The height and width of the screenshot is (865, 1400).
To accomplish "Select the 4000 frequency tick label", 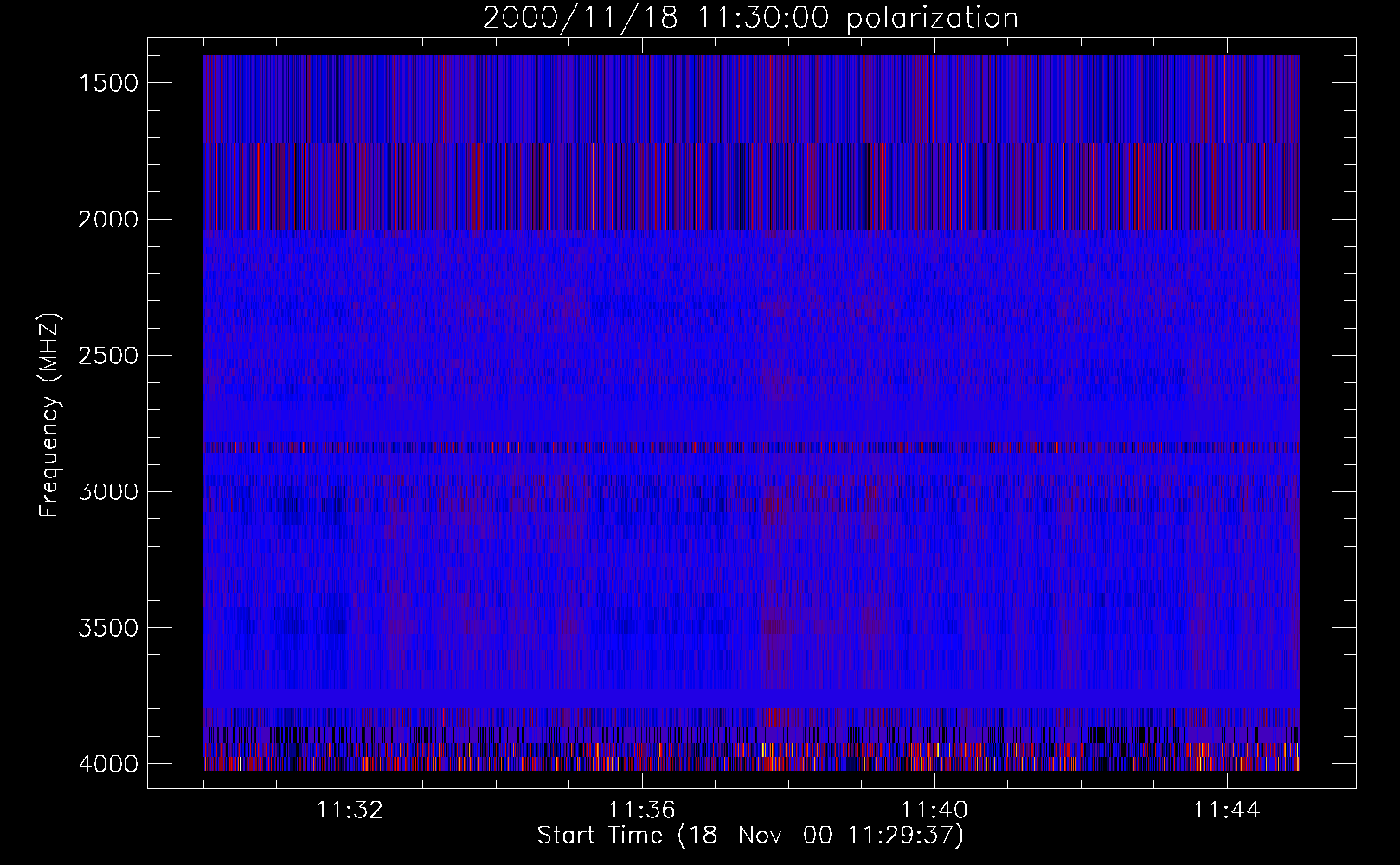I will (x=108, y=764).
